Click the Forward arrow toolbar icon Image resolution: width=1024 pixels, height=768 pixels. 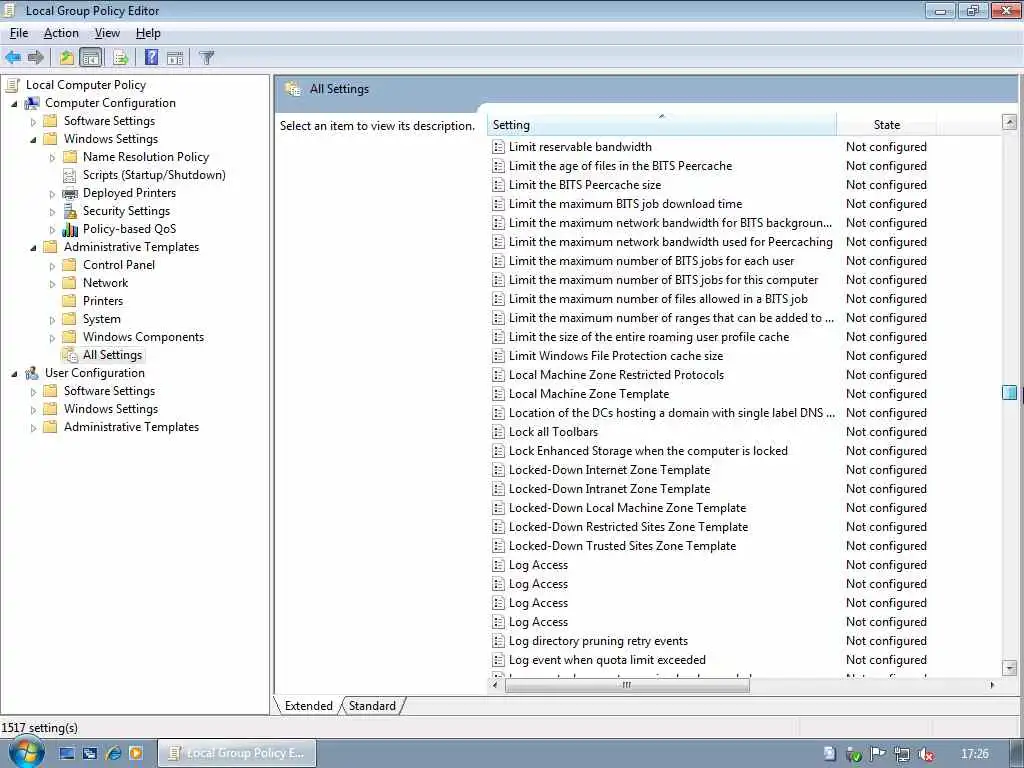pos(36,57)
